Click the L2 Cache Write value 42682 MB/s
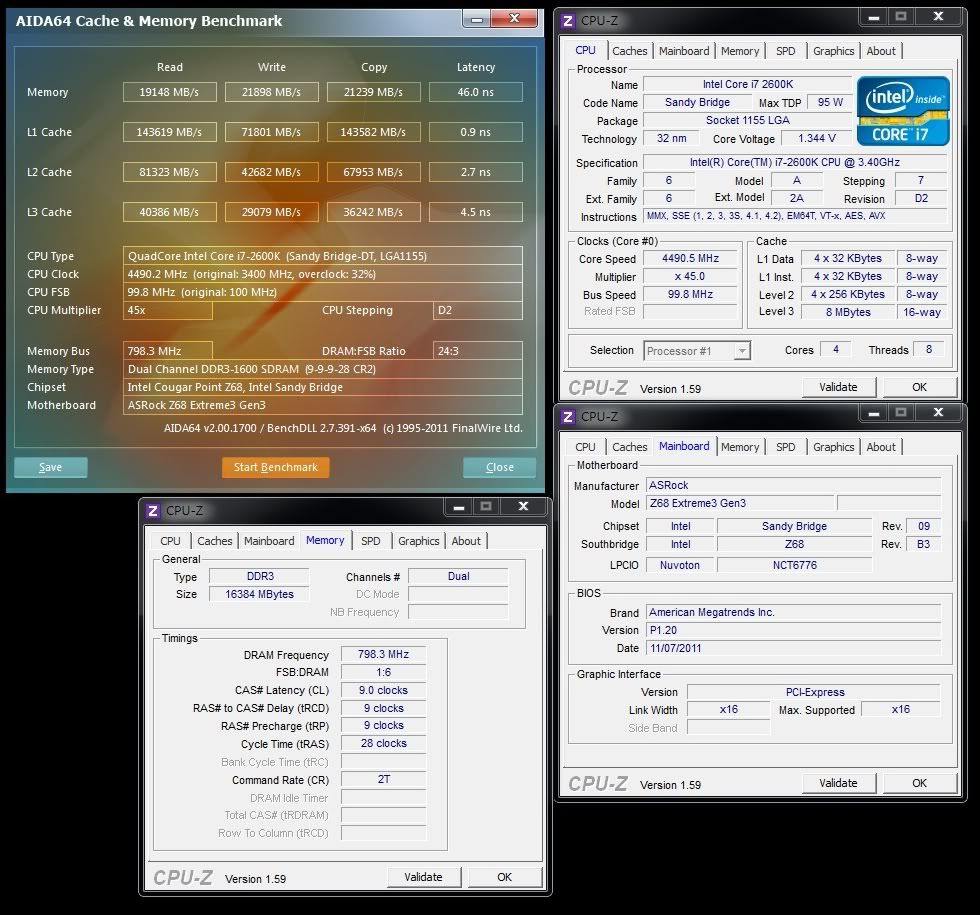This screenshot has height=915, width=980. click(x=271, y=172)
